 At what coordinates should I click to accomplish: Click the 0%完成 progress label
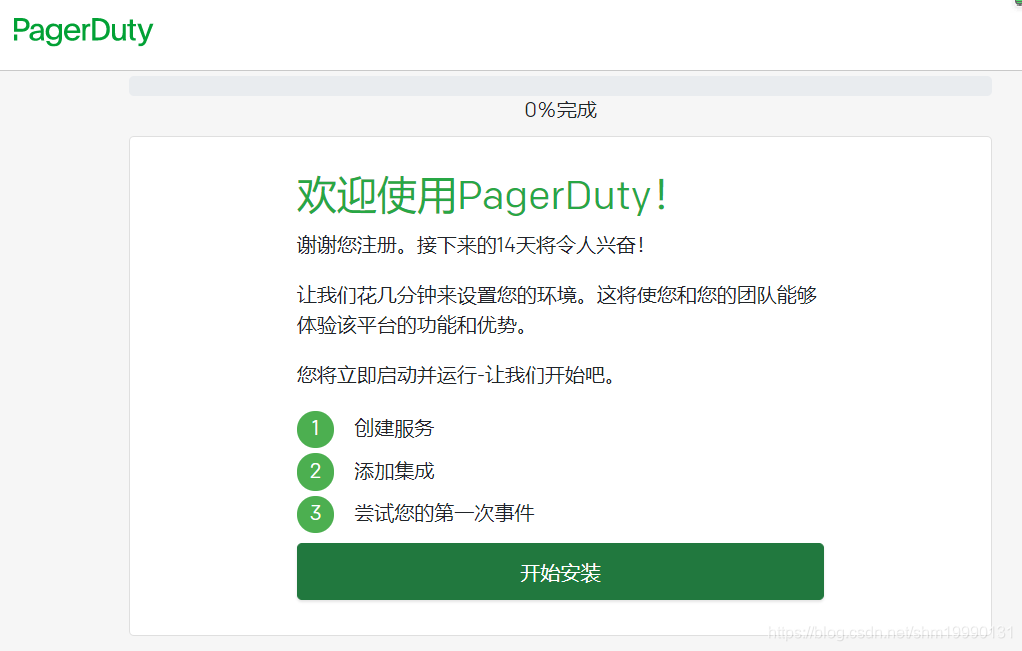[560, 109]
